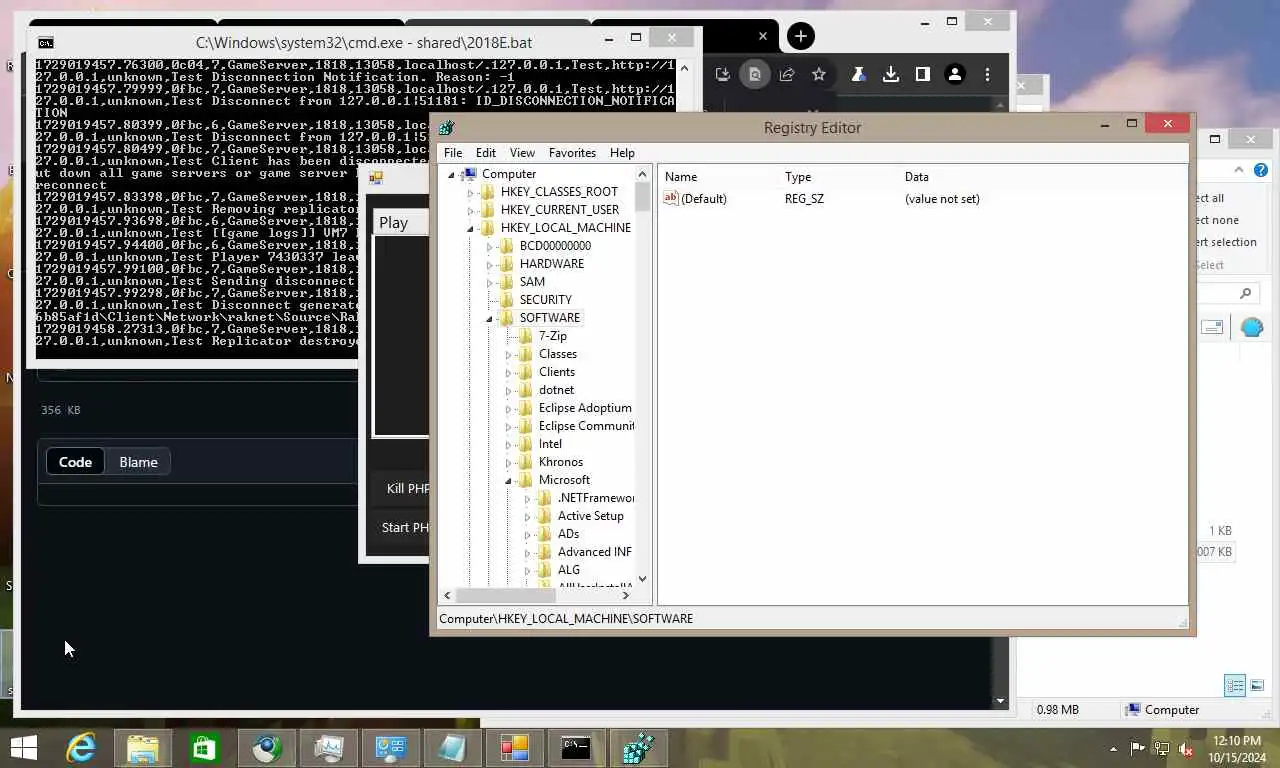
Task: Launch Internet Explorer from the taskbar
Action: point(81,747)
